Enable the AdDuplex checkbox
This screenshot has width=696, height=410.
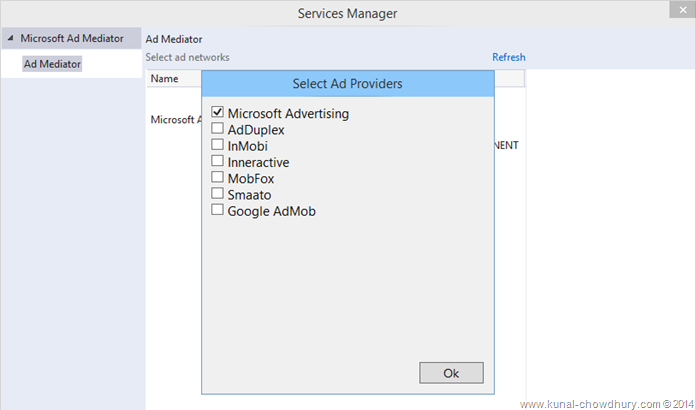click(x=217, y=129)
